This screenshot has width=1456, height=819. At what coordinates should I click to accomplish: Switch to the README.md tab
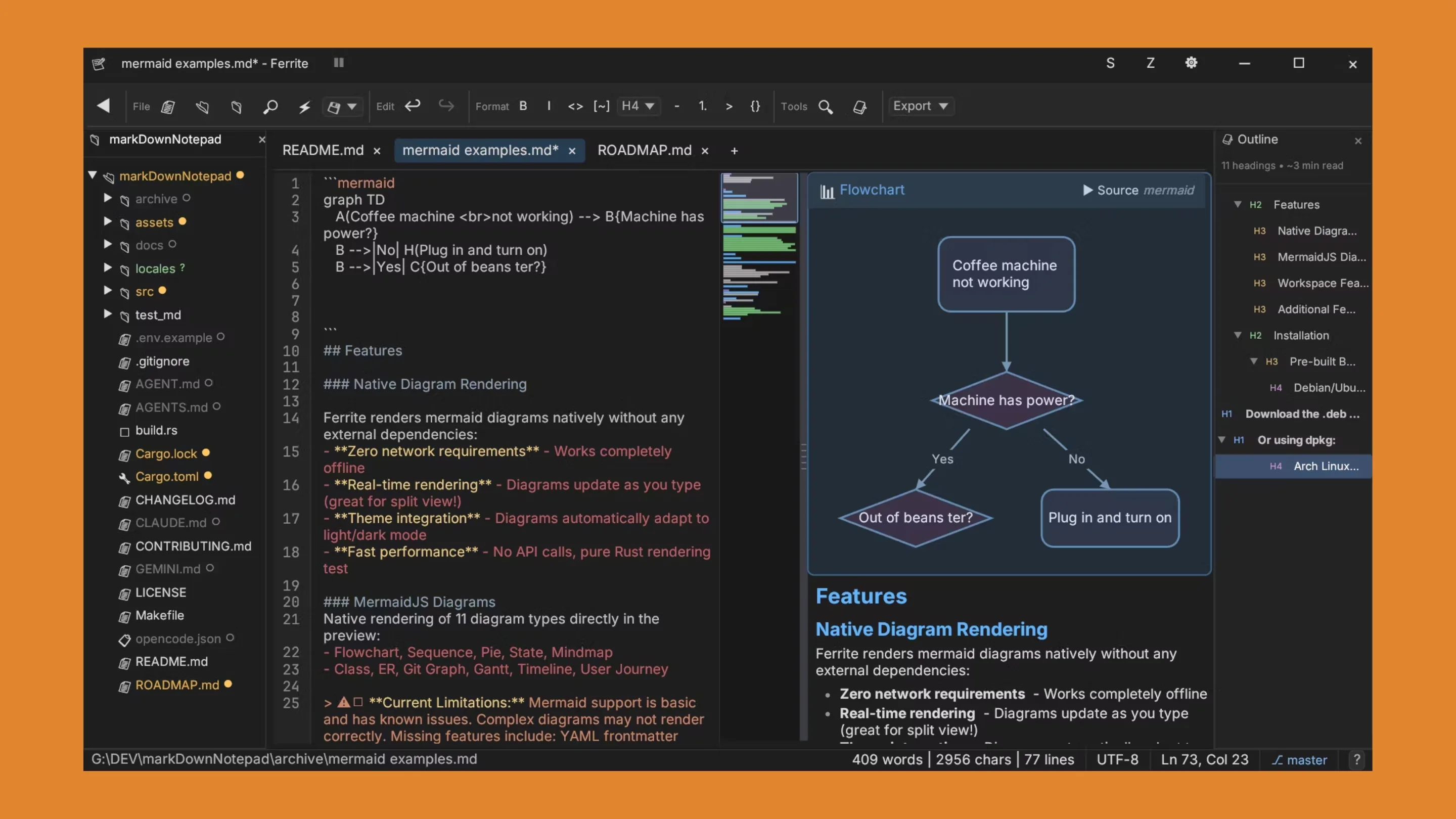pos(323,150)
